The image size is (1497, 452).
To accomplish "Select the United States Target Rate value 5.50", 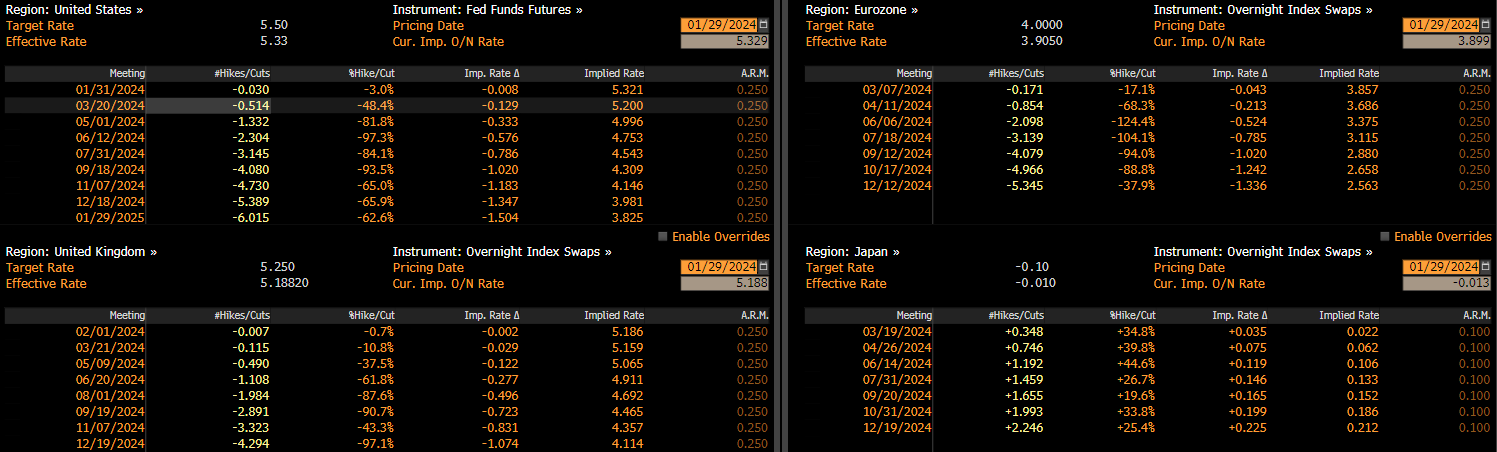I will tap(274, 25).
